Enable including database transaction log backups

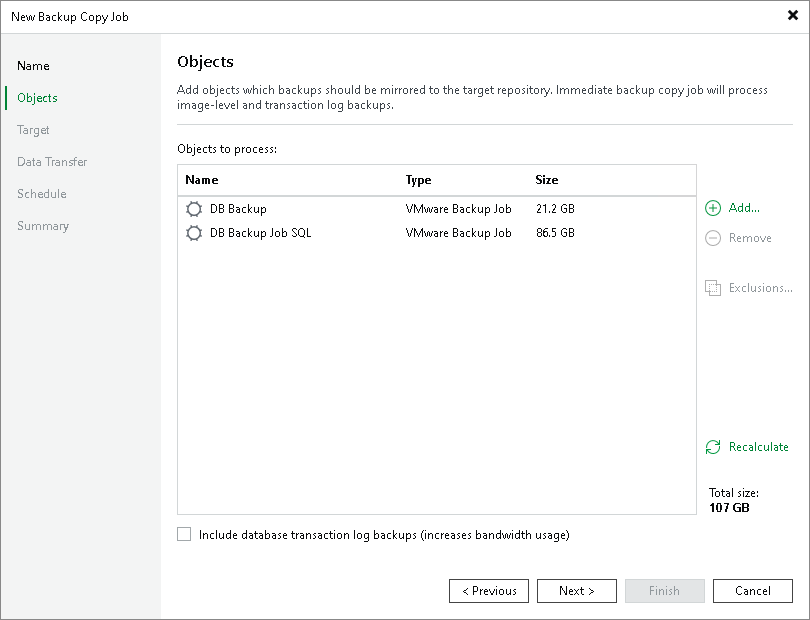tap(184, 535)
